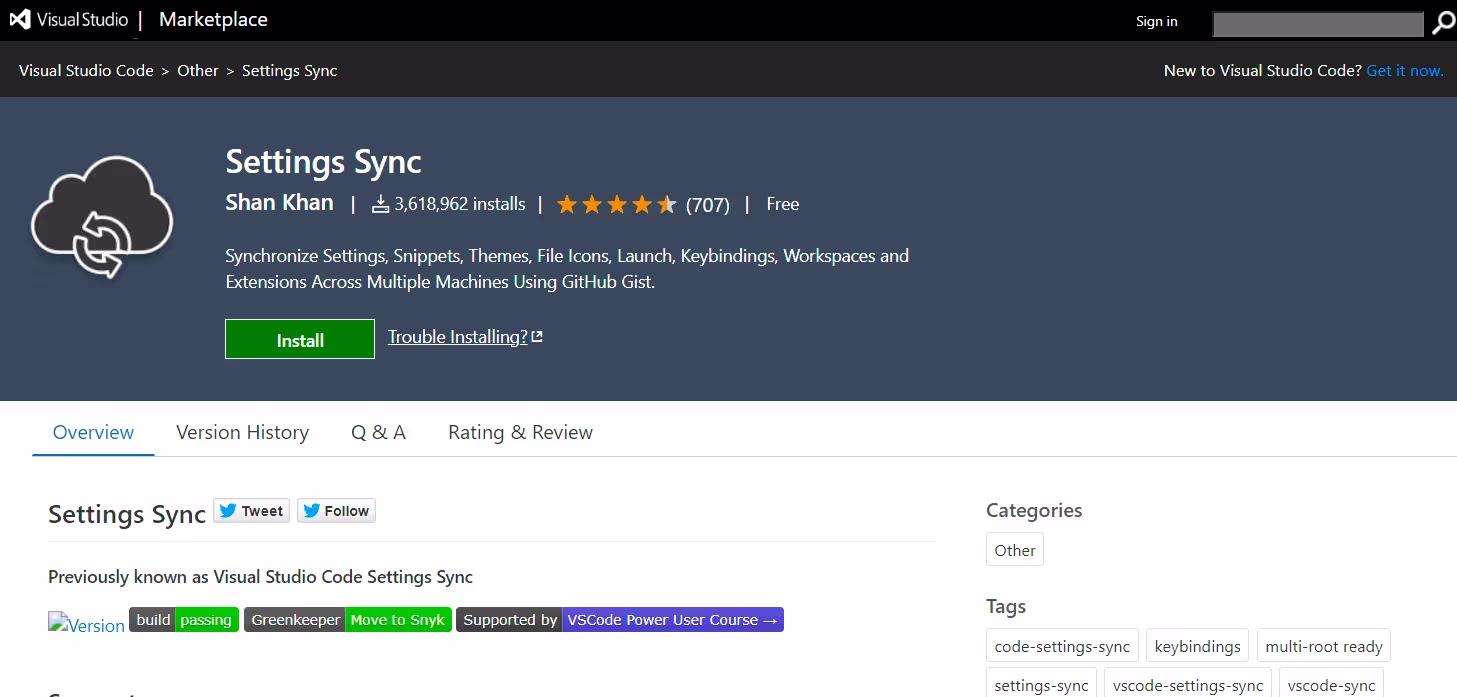Click the green Install button
This screenshot has height=697, width=1457.
[x=300, y=339]
